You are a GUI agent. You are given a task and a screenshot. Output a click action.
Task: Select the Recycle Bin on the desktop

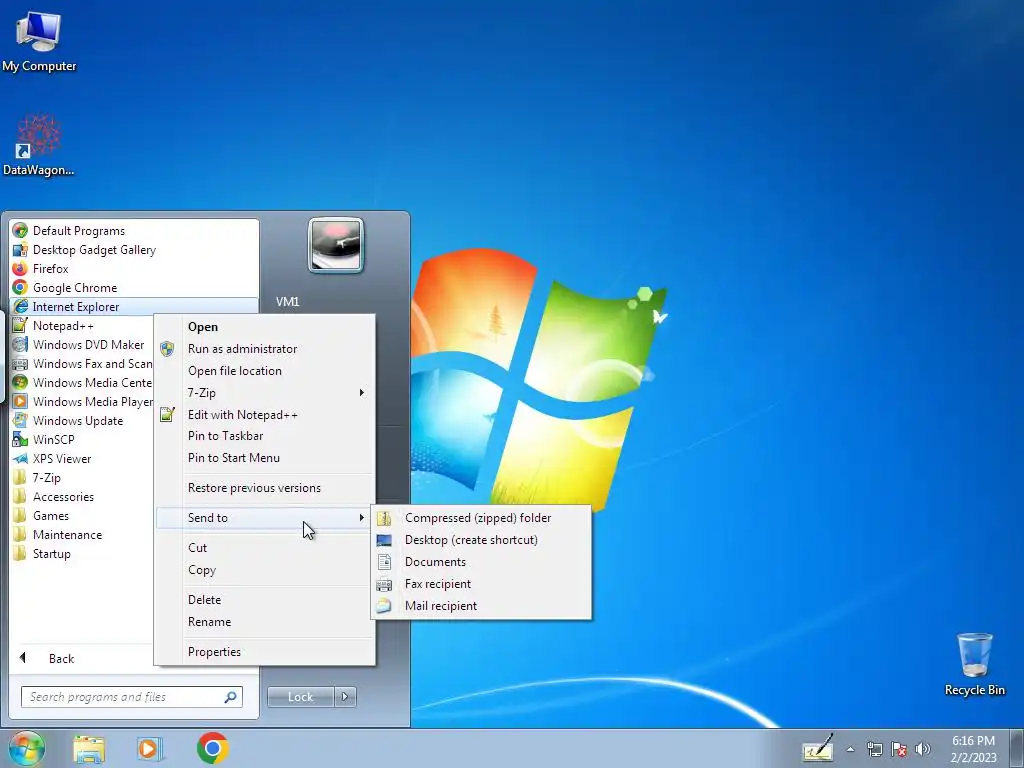[974, 664]
